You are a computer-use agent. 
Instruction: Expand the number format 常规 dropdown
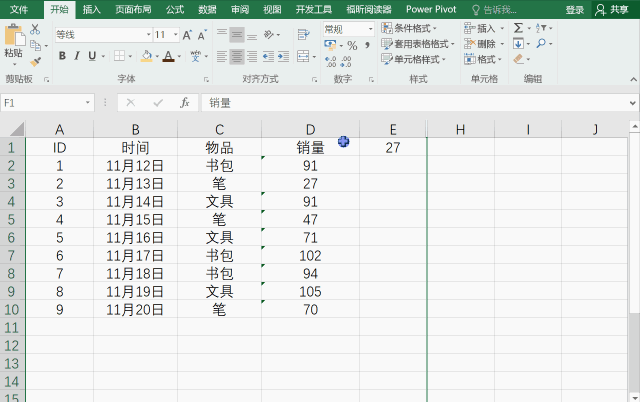(x=370, y=30)
